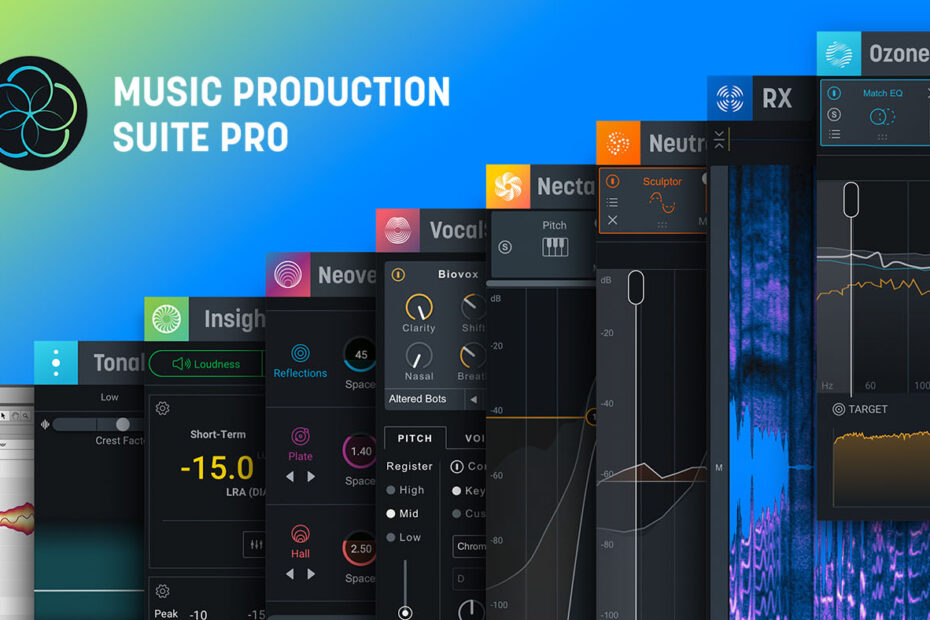
Task: Solo the Match EQ module in Ozone
Action: point(835,115)
